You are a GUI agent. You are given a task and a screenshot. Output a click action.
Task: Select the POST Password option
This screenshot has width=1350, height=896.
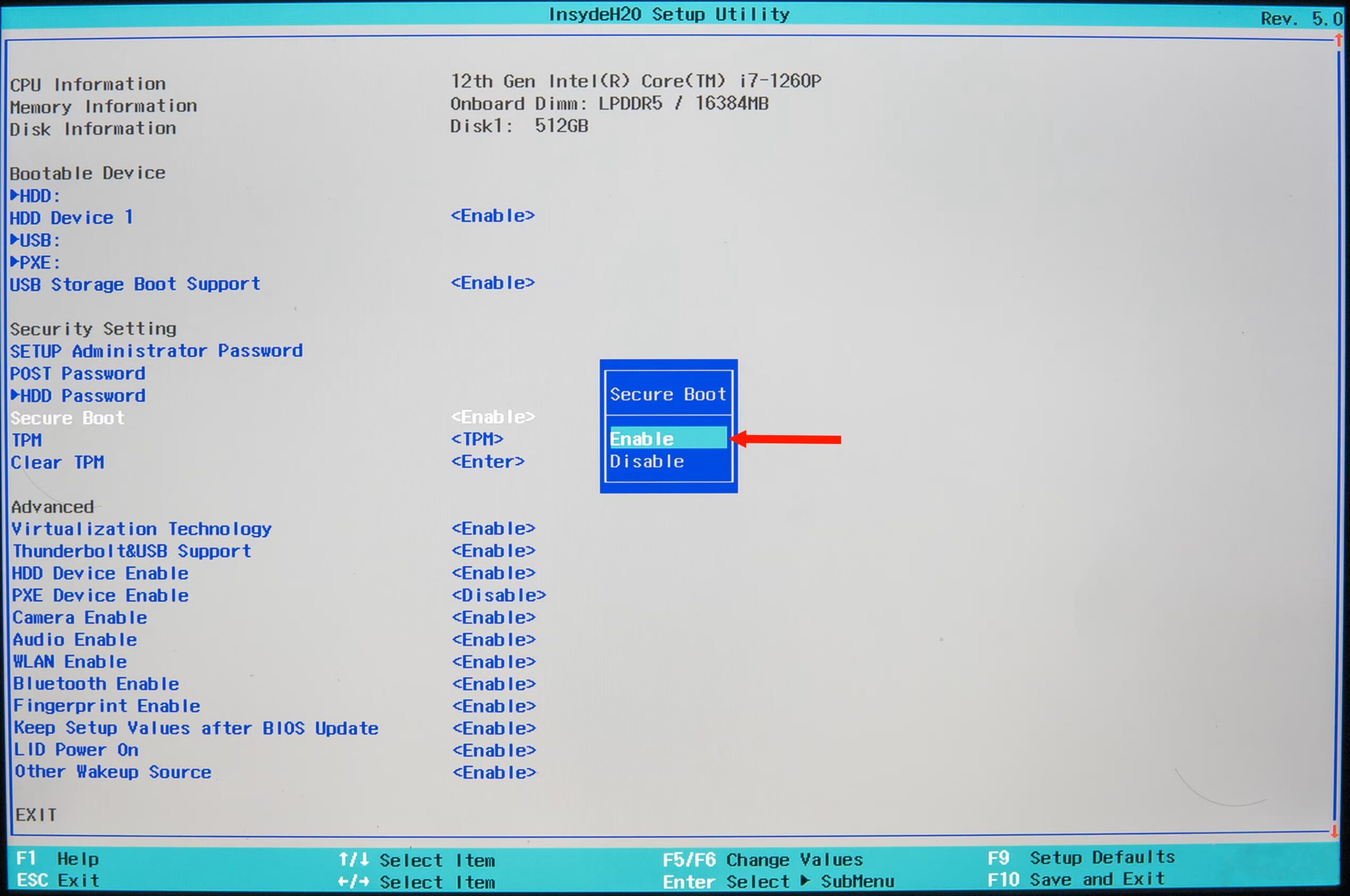(x=77, y=373)
